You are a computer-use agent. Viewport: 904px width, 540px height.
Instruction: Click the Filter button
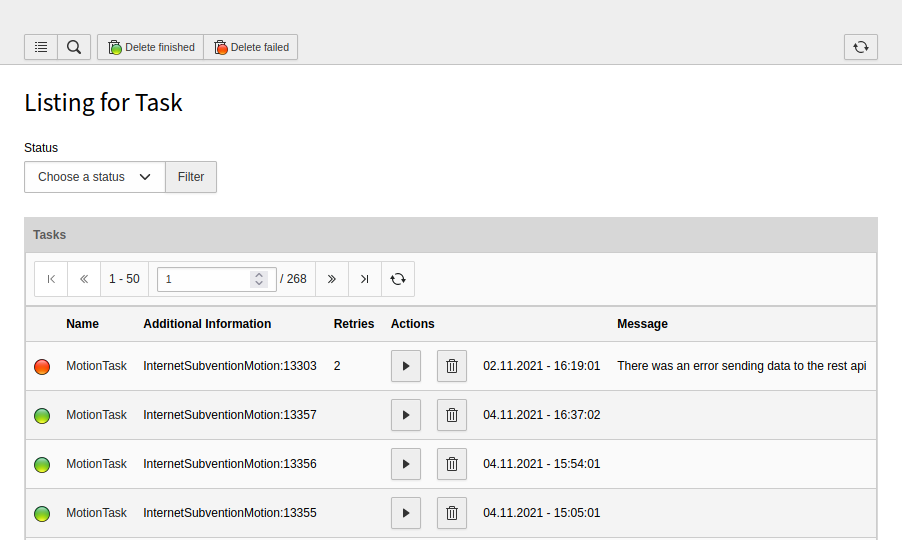[x=191, y=177]
